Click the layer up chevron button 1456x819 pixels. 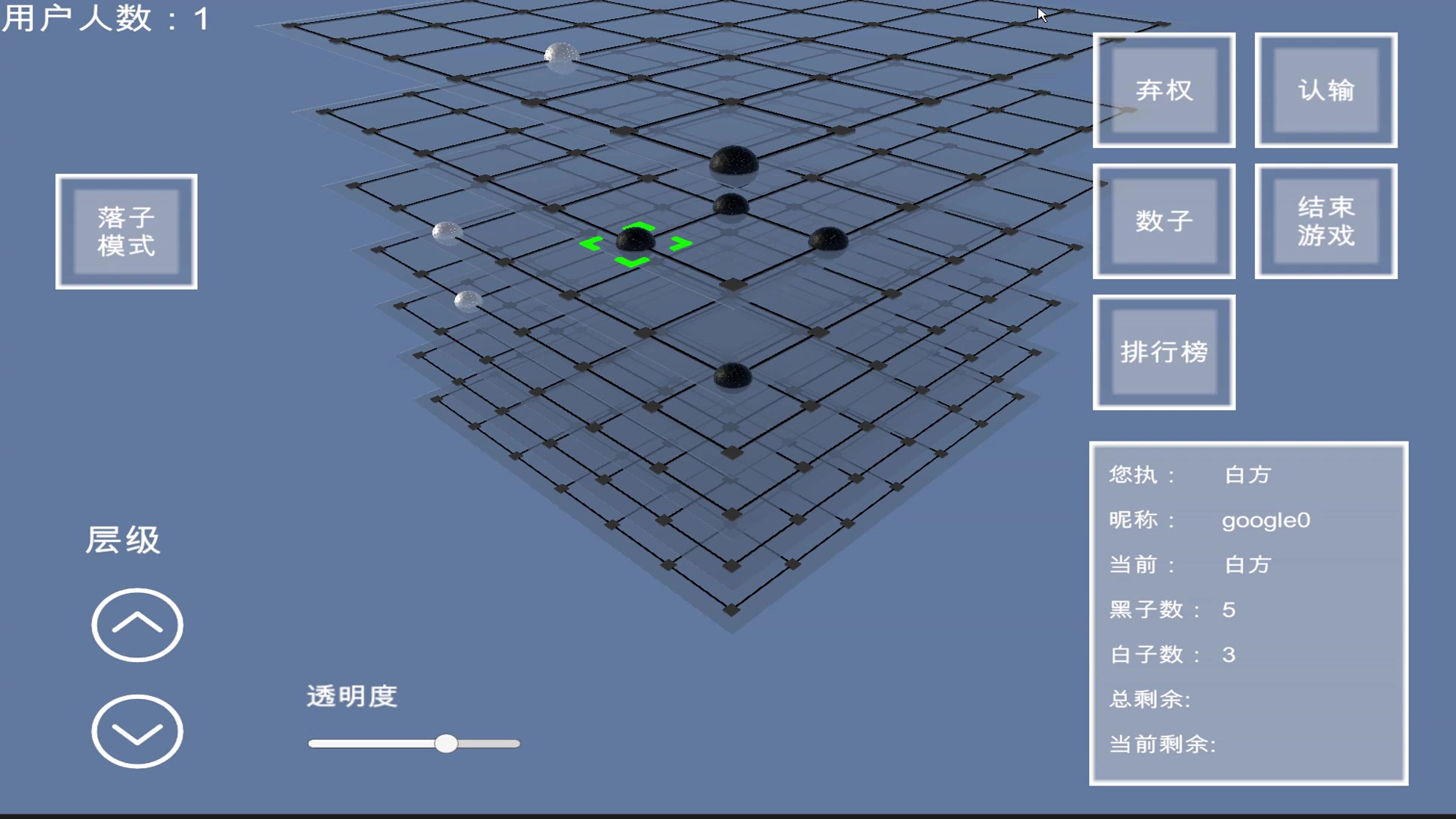[137, 625]
